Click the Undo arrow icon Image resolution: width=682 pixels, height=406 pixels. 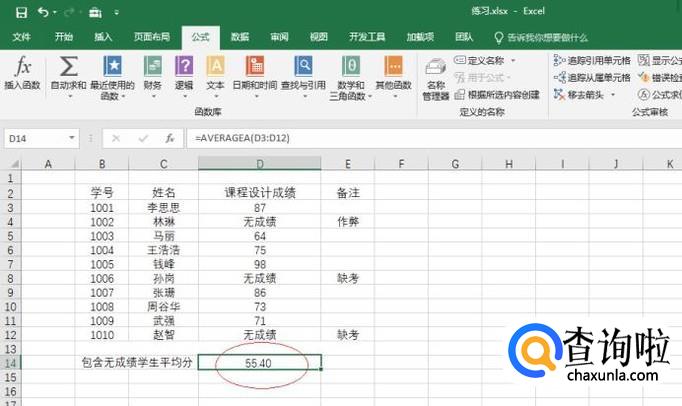(x=43, y=12)
